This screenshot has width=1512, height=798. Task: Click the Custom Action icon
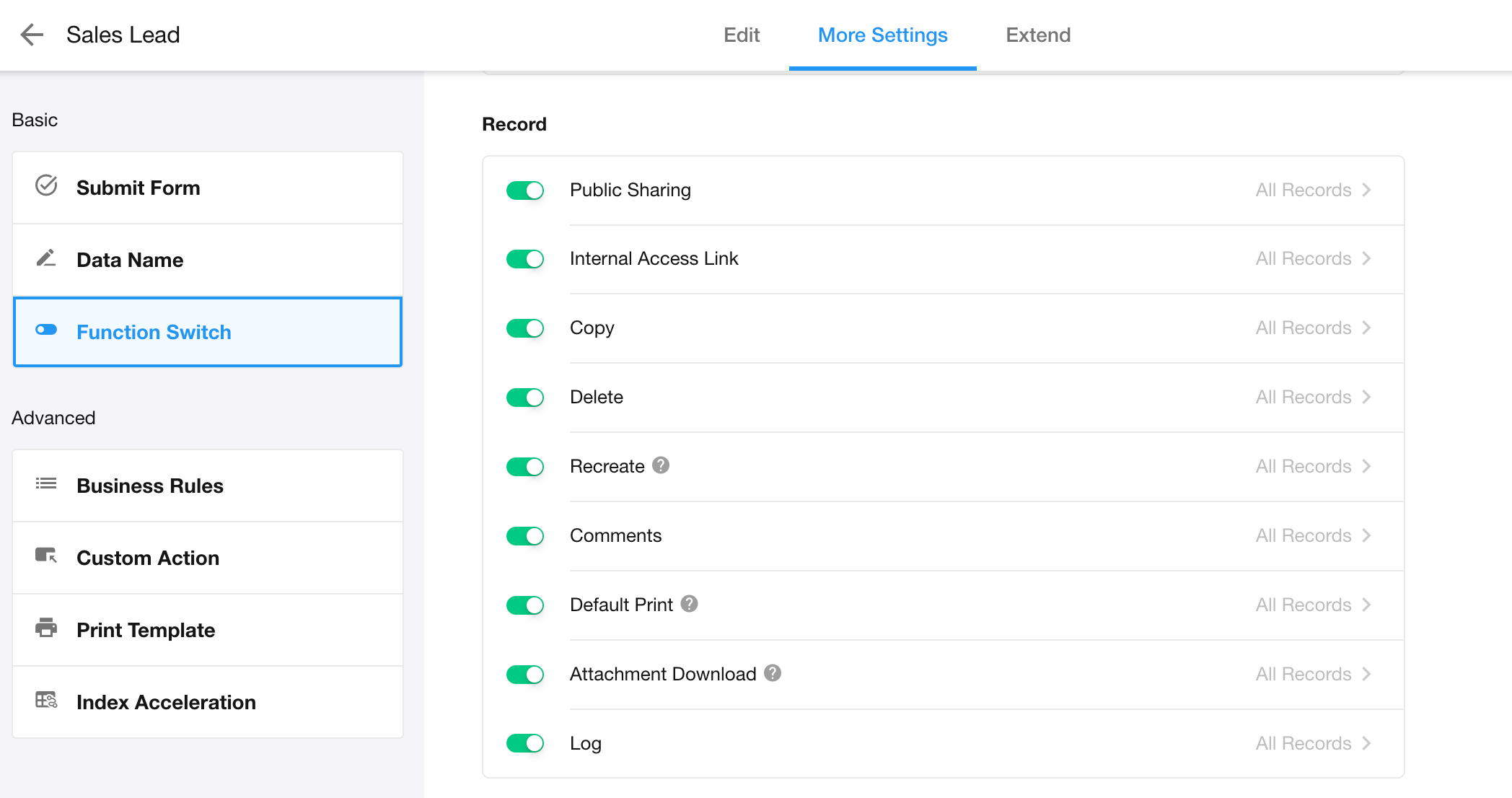coord(46,556)
